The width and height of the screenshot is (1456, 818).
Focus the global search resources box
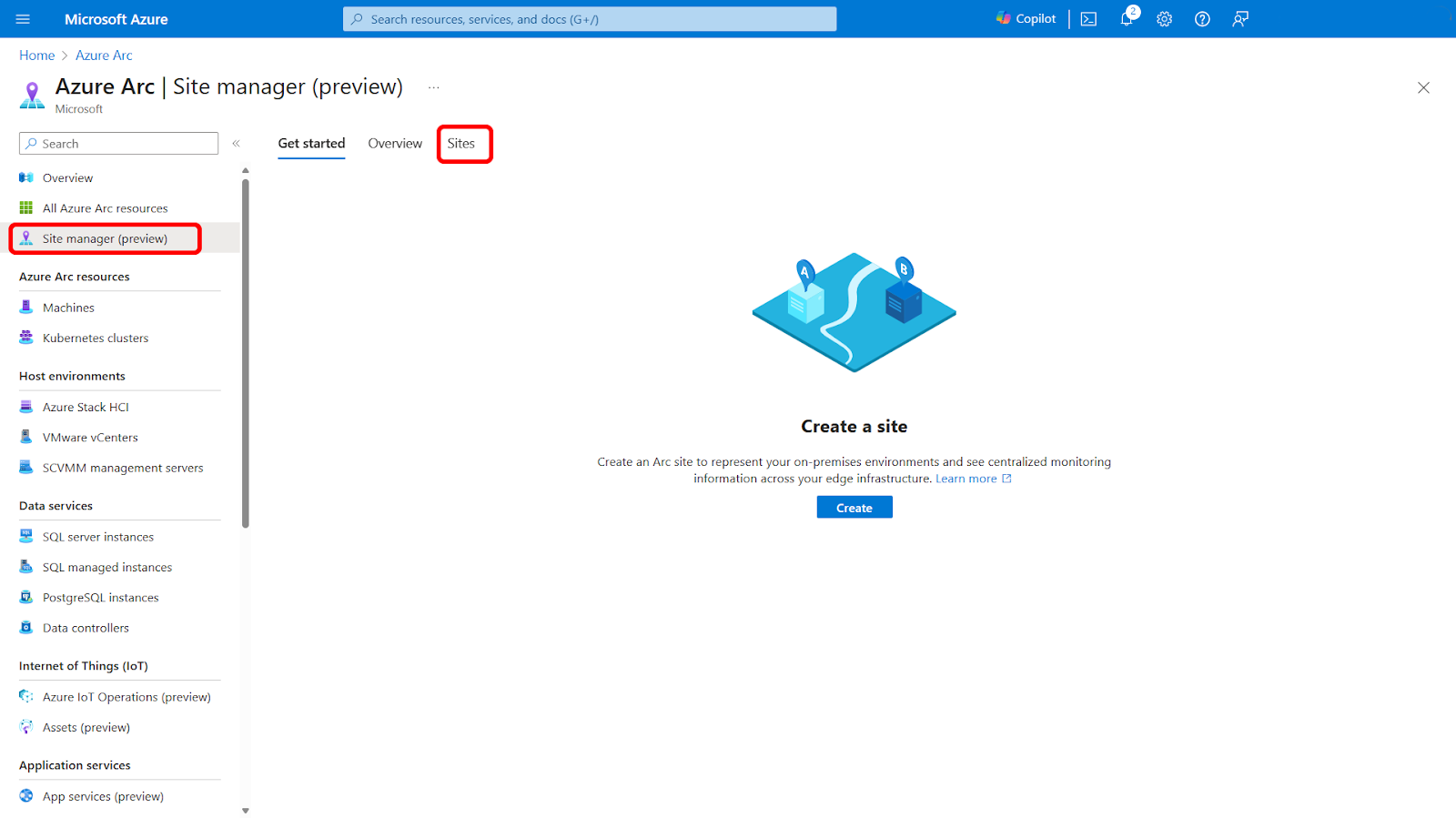click(x=590, y=19)
